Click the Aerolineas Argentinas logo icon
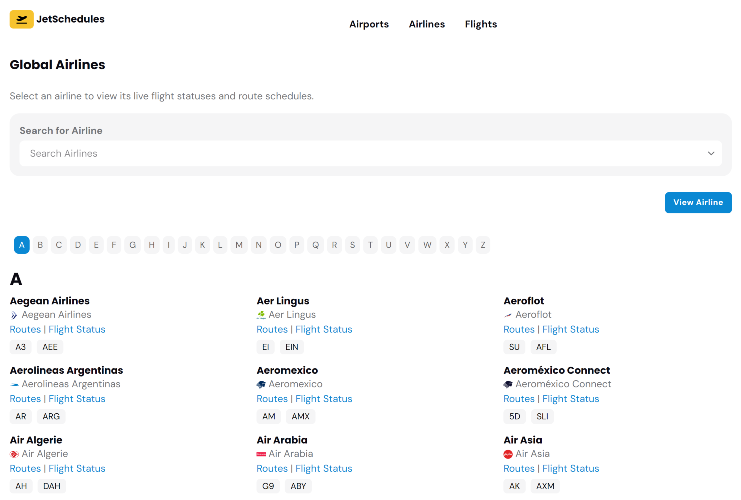741x500 pixels. pos(14,385)
